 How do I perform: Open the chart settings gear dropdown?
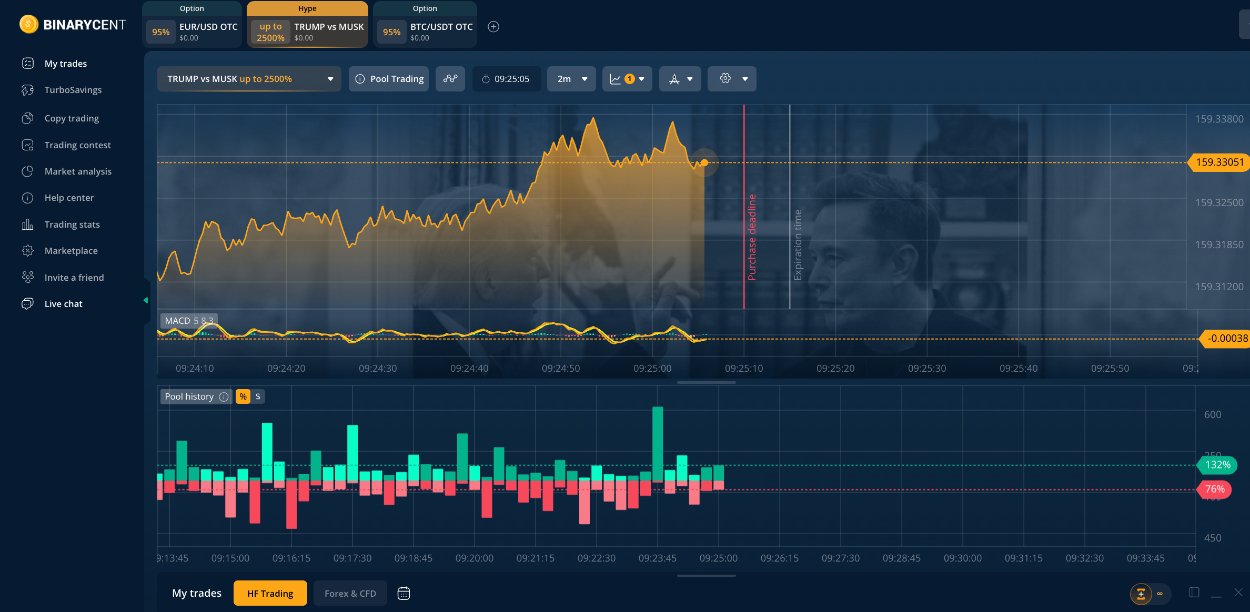coord(732,79)
